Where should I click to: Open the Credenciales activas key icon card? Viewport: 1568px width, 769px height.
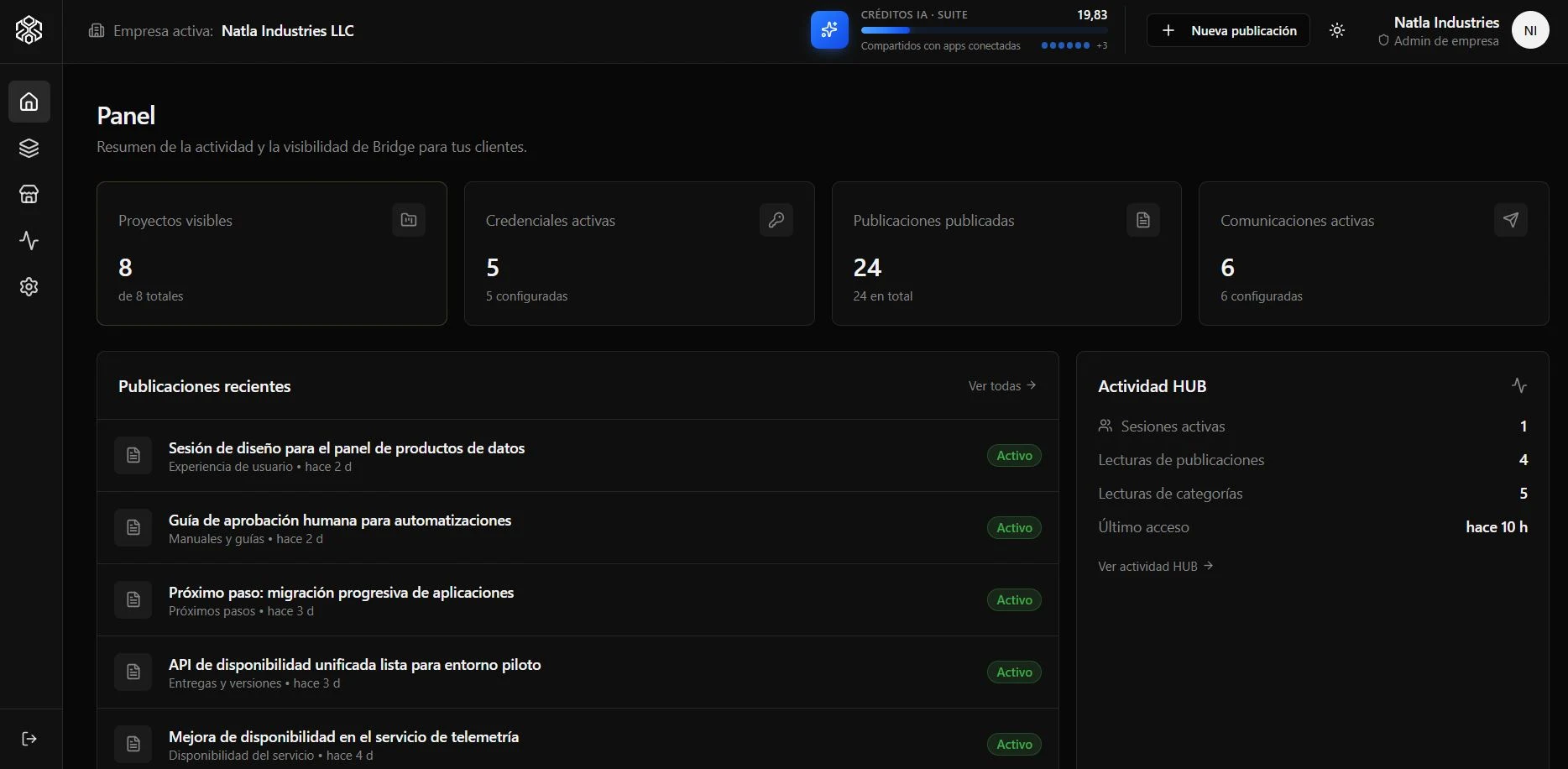tap(776, 220)
